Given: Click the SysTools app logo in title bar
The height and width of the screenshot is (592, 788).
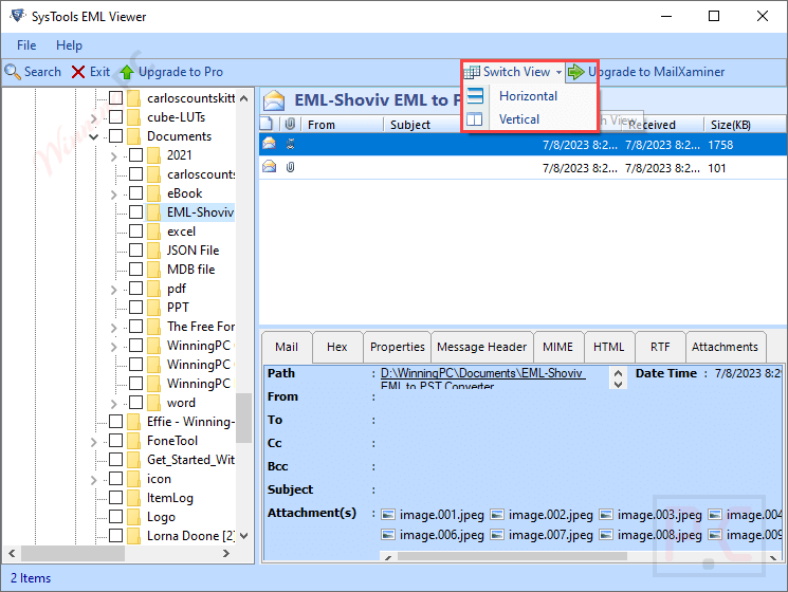Looking at the screenshot, I should tap(18, 16).
